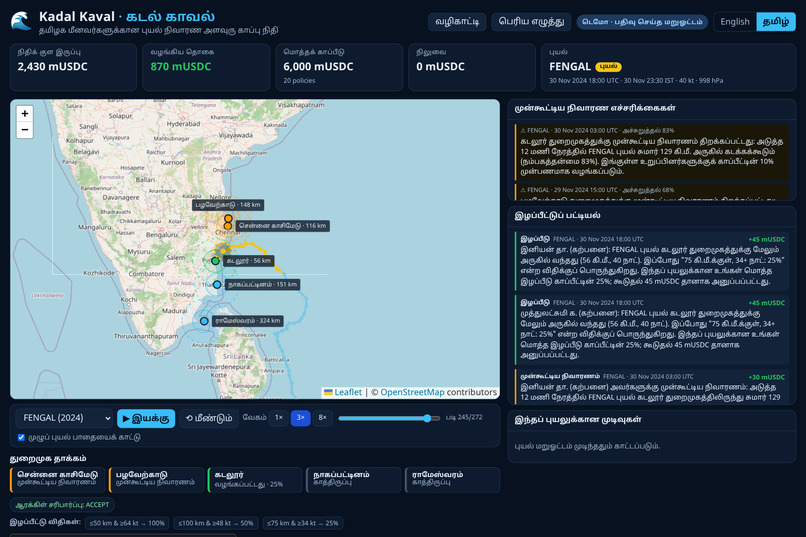Open the OpenStreetMap attribution link
The height and width of the screenshot is (537, 806).
412,392
